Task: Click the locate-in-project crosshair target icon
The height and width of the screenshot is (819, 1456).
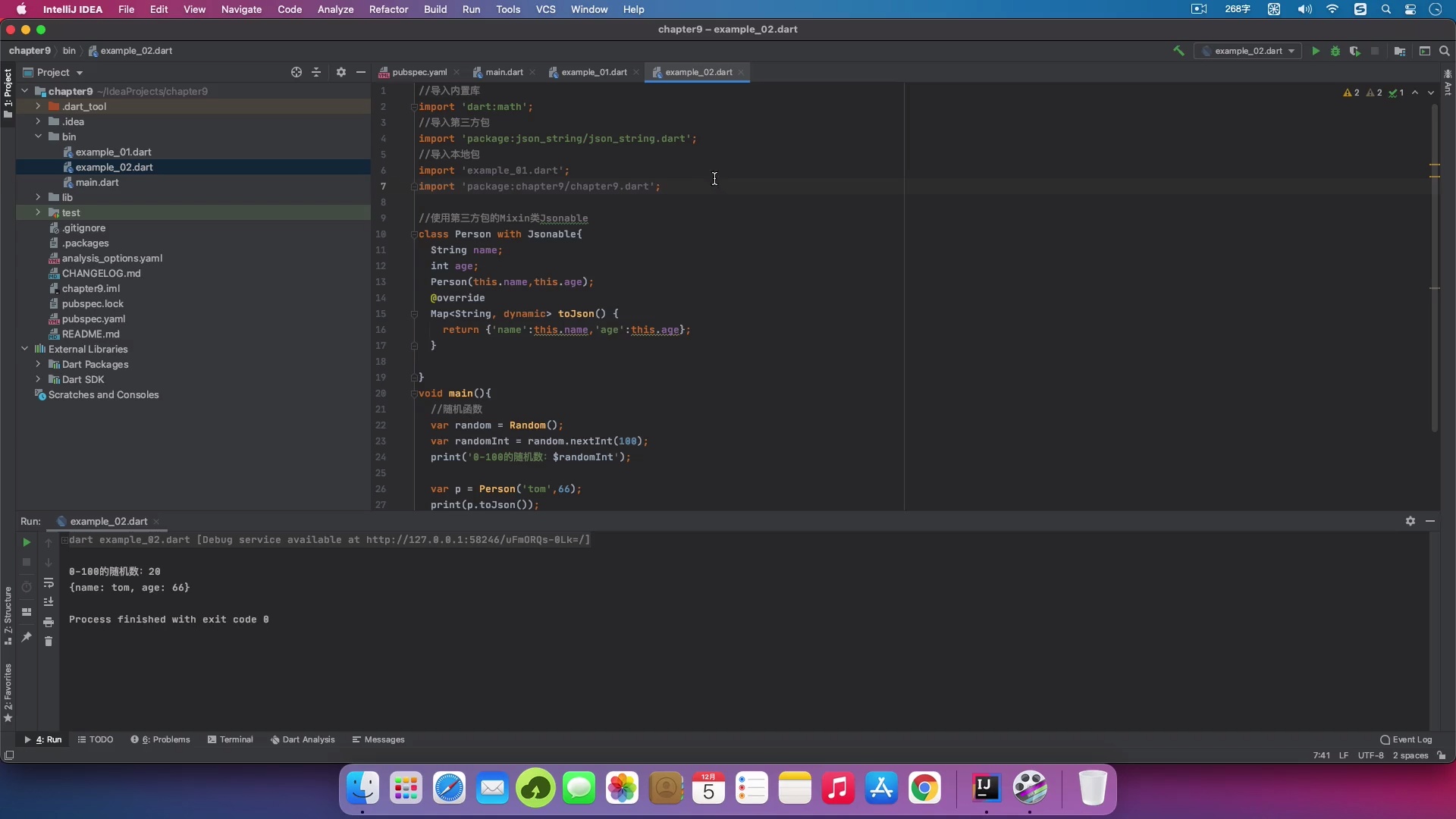Action: [297, 72]
